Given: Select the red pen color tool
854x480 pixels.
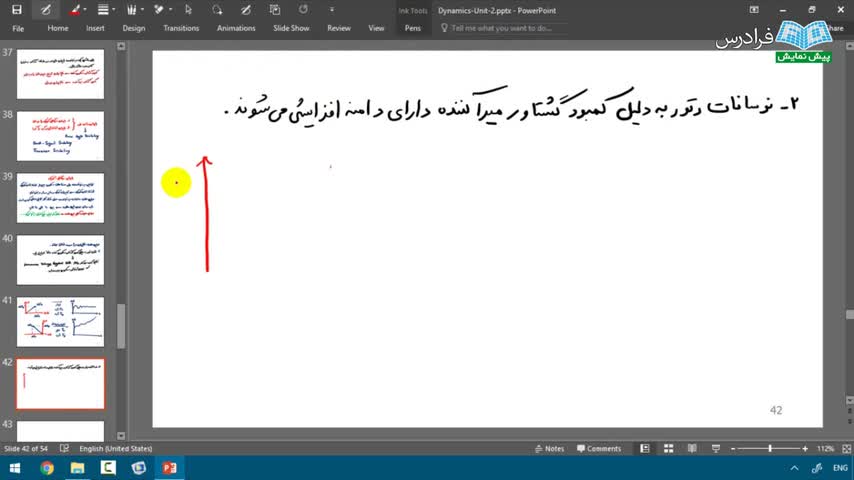Looking at the screenshot, I should click(x=74, y=10).
